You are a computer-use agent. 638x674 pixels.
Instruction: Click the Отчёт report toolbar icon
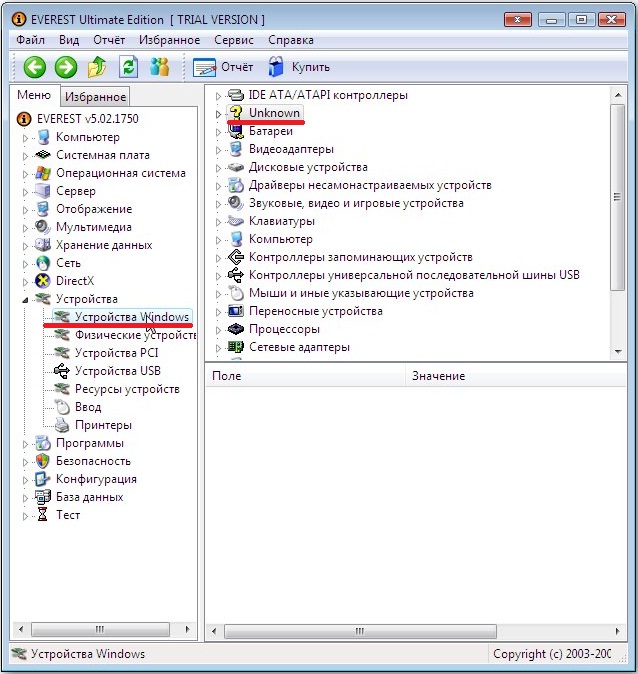coord(204,67)
